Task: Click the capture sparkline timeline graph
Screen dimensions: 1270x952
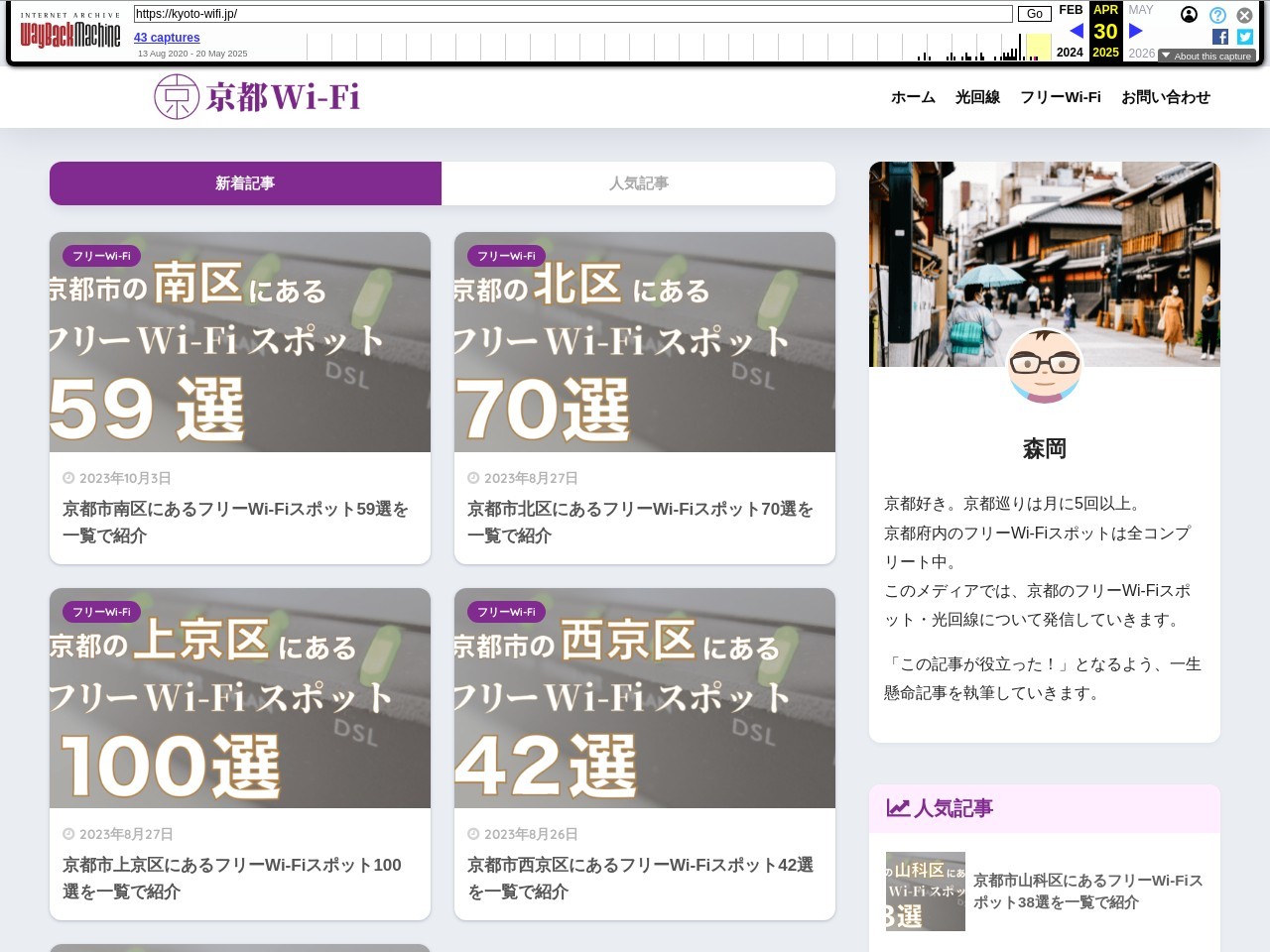Action: pos(679,47)
